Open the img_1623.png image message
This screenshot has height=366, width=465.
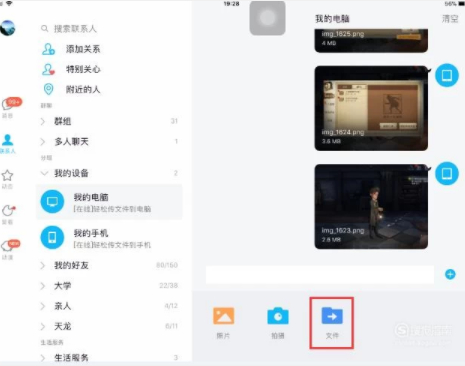click(x=371, y=207)
